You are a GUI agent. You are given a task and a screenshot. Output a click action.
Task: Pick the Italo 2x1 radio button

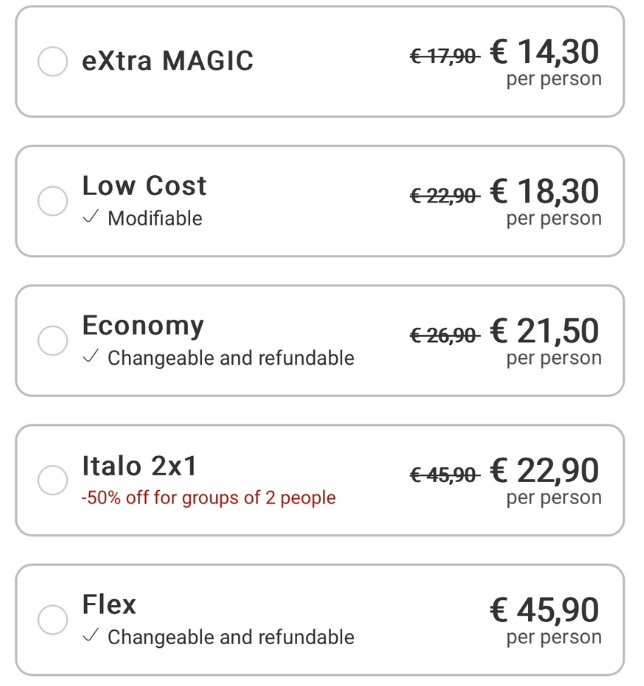point(52,480)
